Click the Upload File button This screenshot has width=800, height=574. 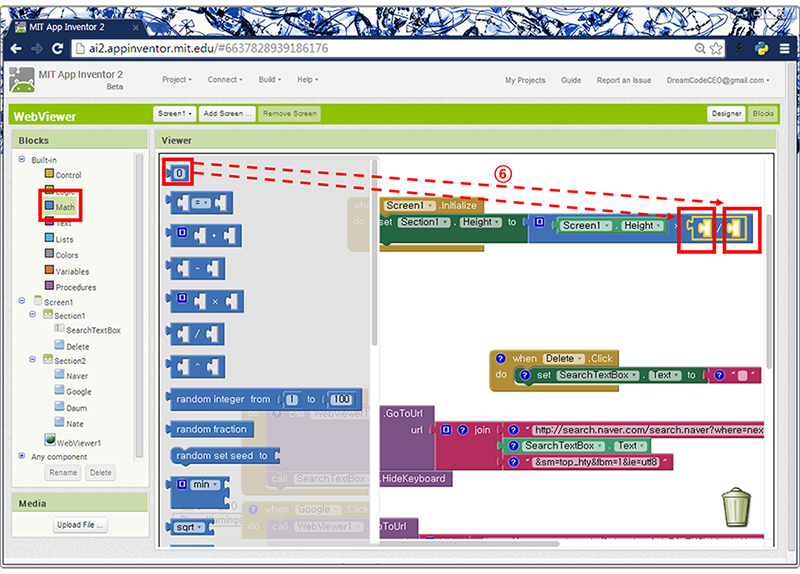80,525
